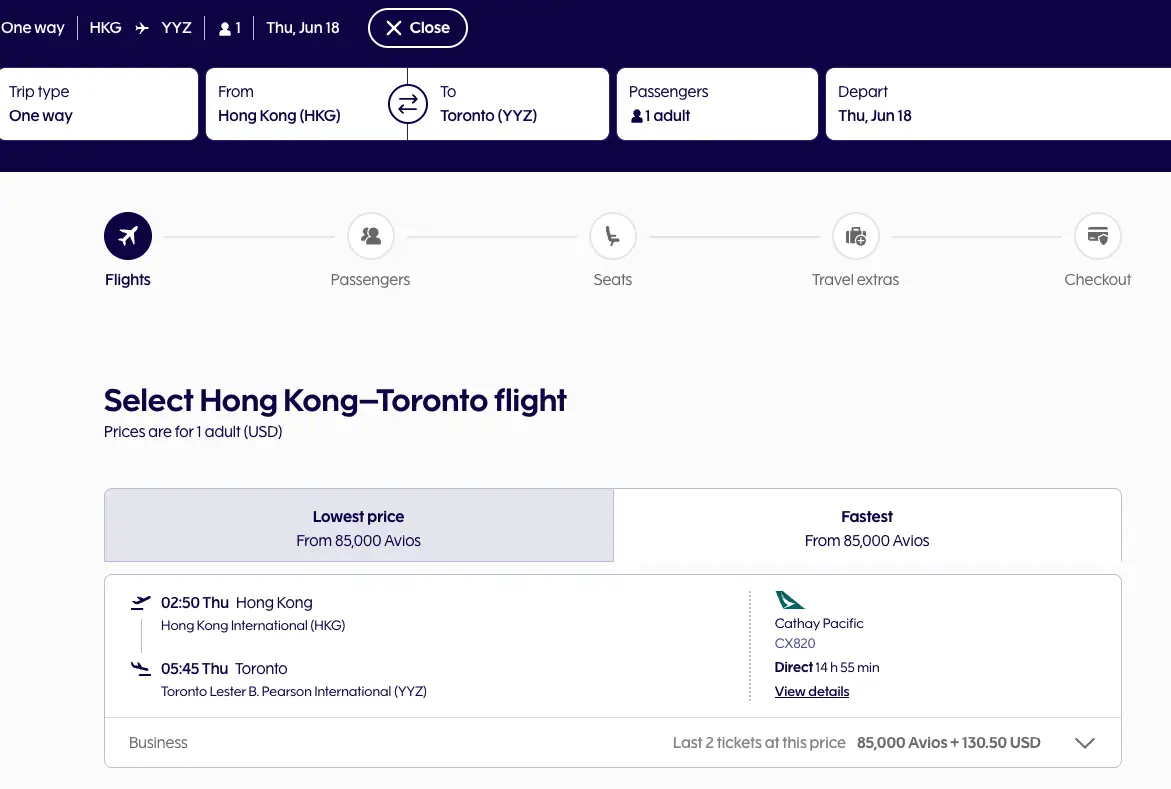The height and width of the screenshot is (789, 1171).
Task: Edit the To Toronto field
Action: (x=515, y=104)
